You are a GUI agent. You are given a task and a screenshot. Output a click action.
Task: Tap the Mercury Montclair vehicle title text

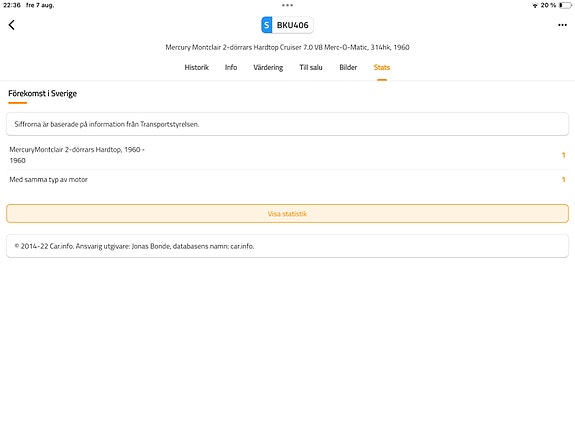pos(287,47)
